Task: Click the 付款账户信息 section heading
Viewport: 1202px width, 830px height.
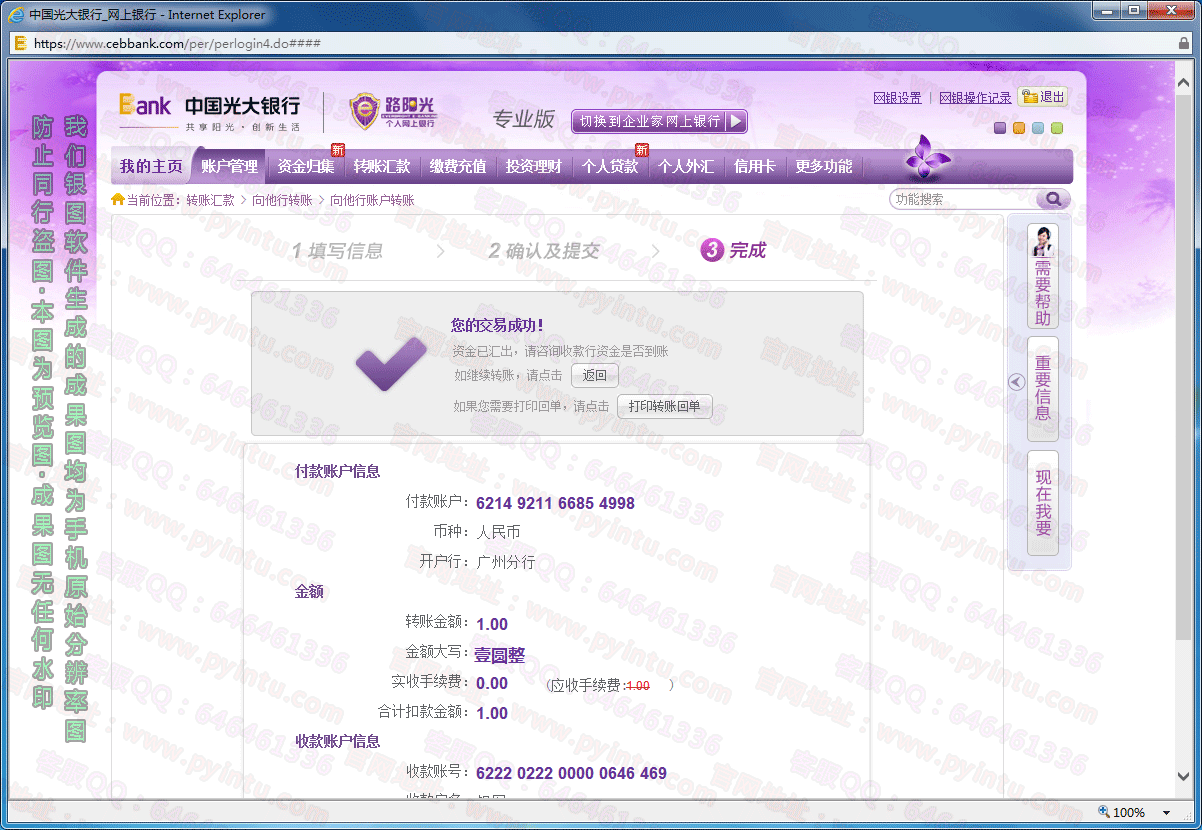Action: coord(338,471)
